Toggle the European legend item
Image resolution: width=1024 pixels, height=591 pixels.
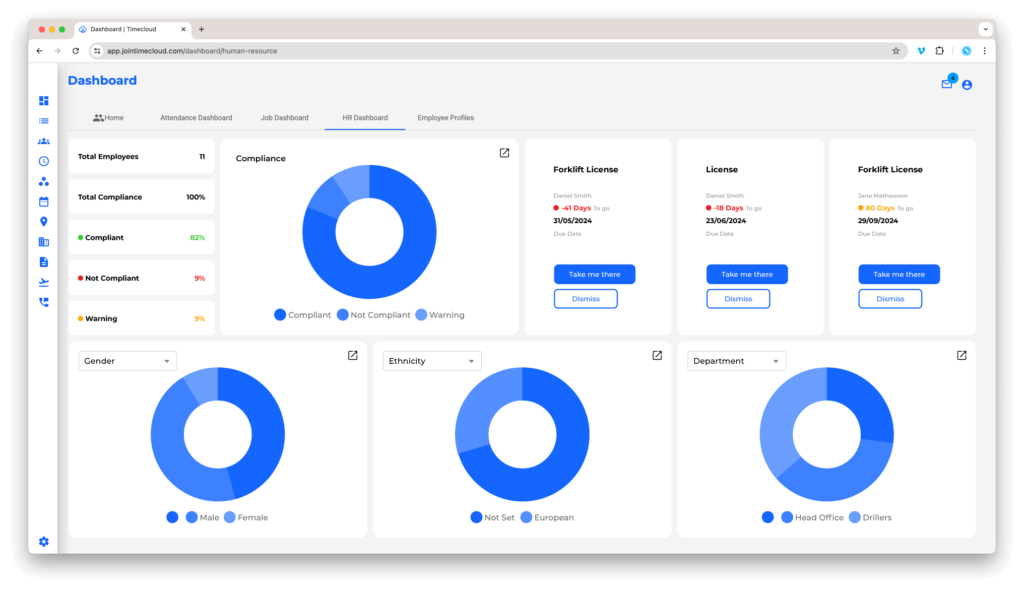(547, 517)
